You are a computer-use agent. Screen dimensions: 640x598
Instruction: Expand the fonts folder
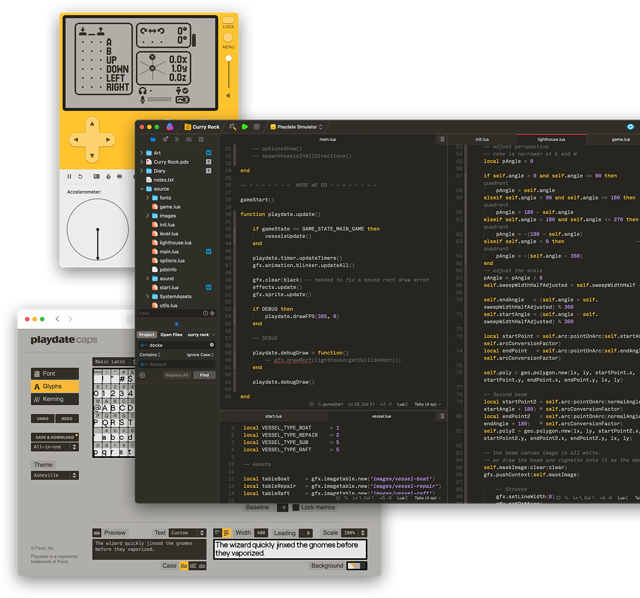147,198
